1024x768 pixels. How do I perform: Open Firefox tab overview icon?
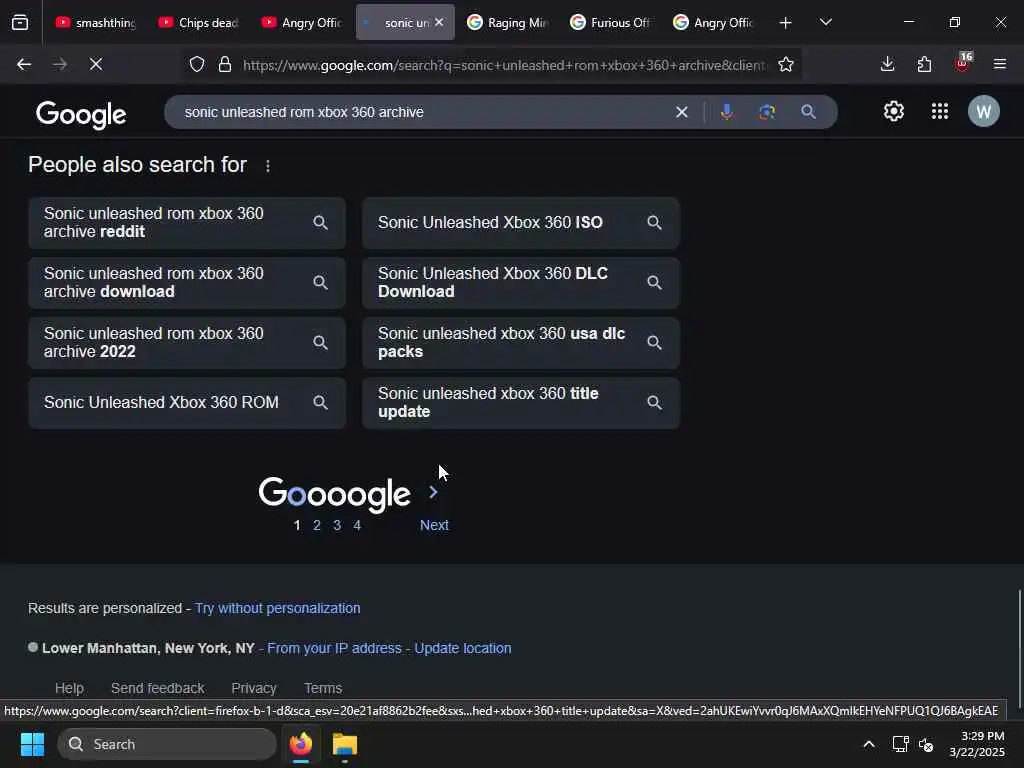(20, 22)
